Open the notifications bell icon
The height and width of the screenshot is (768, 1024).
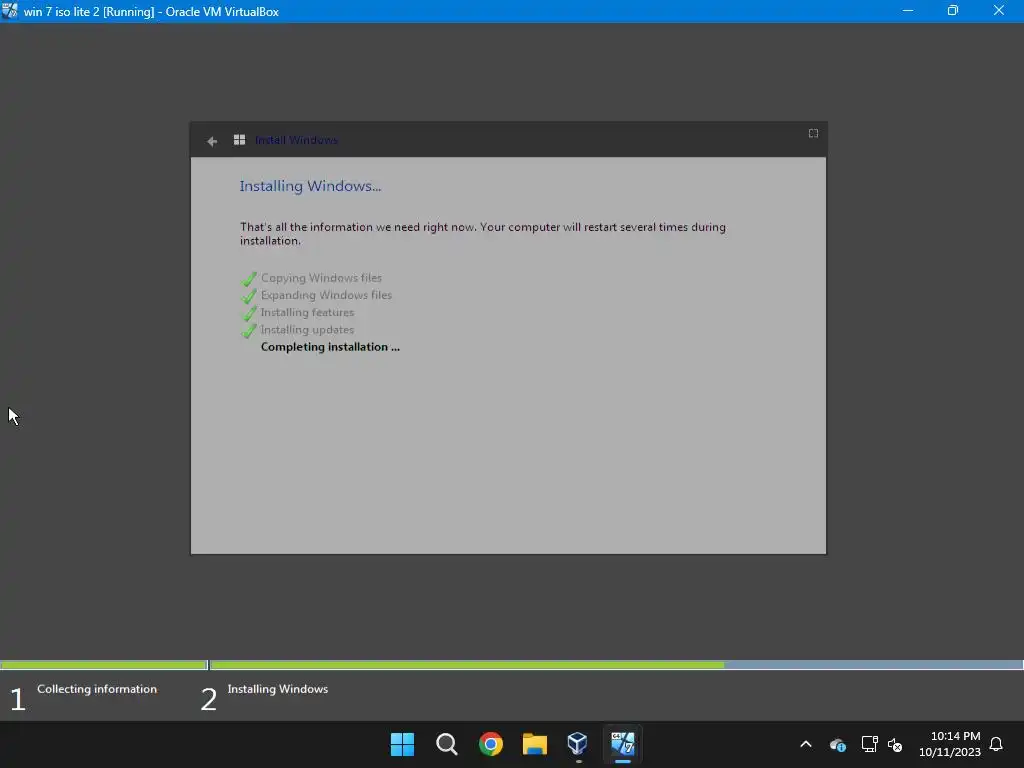pyautogui.click(x=996, y=744)
